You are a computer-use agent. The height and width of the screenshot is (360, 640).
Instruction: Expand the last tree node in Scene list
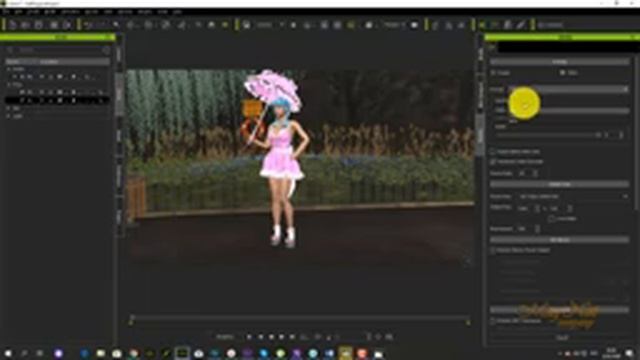[8, 116]
